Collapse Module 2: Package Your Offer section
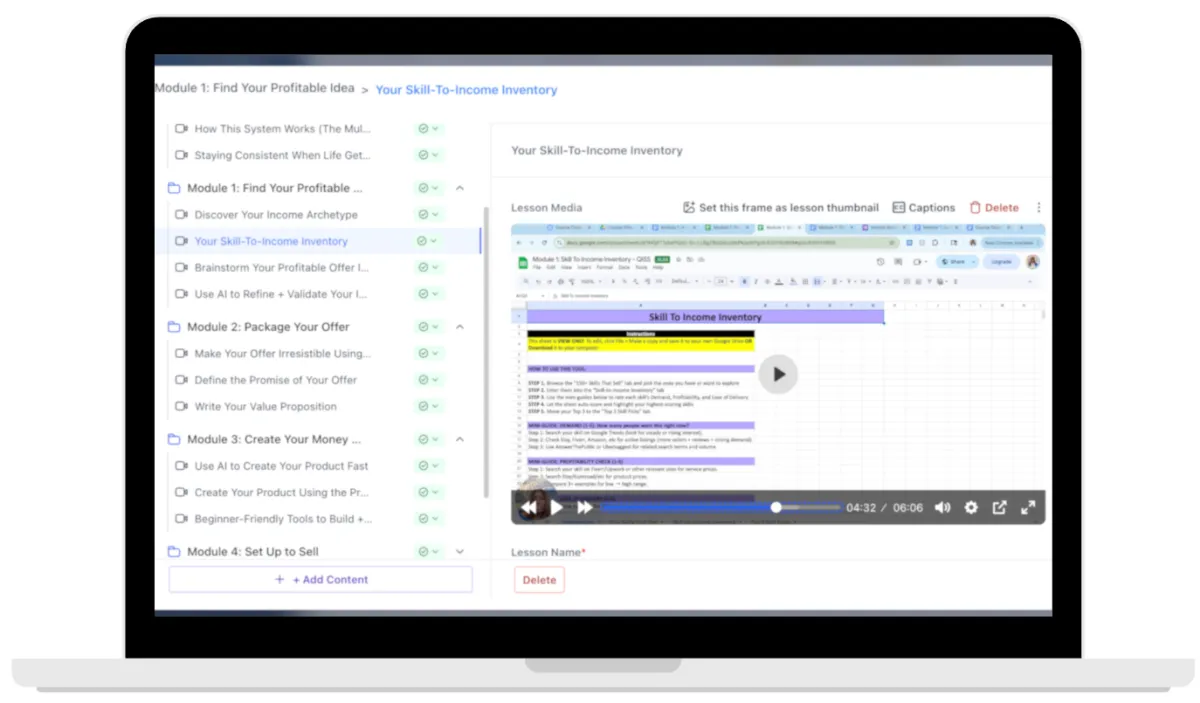Screen dimensions: 1200x703 (x=460, y=327)
